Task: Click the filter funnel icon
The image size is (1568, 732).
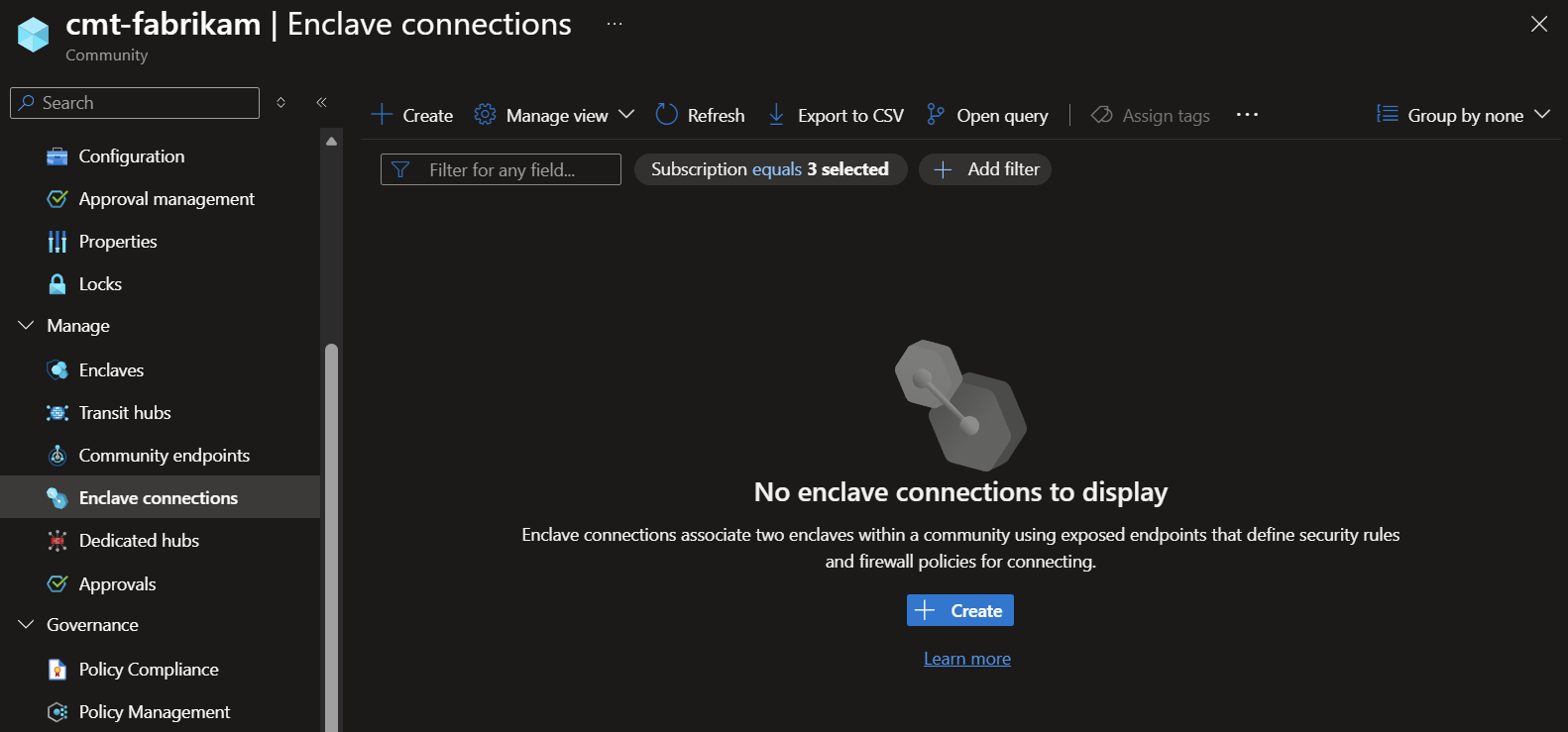Action: (400, 169)
